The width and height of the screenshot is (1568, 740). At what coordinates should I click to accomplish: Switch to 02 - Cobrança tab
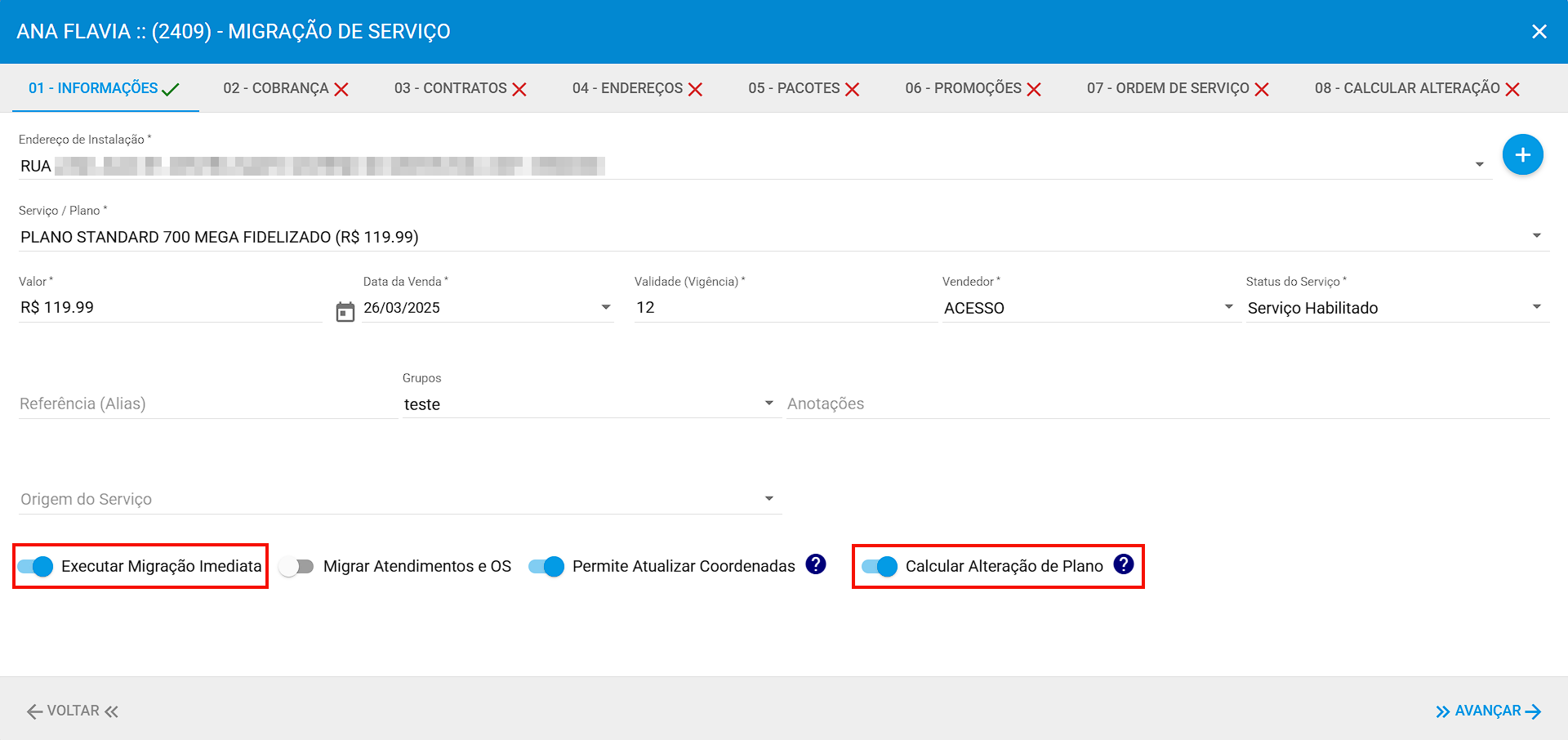pos(286,88)
